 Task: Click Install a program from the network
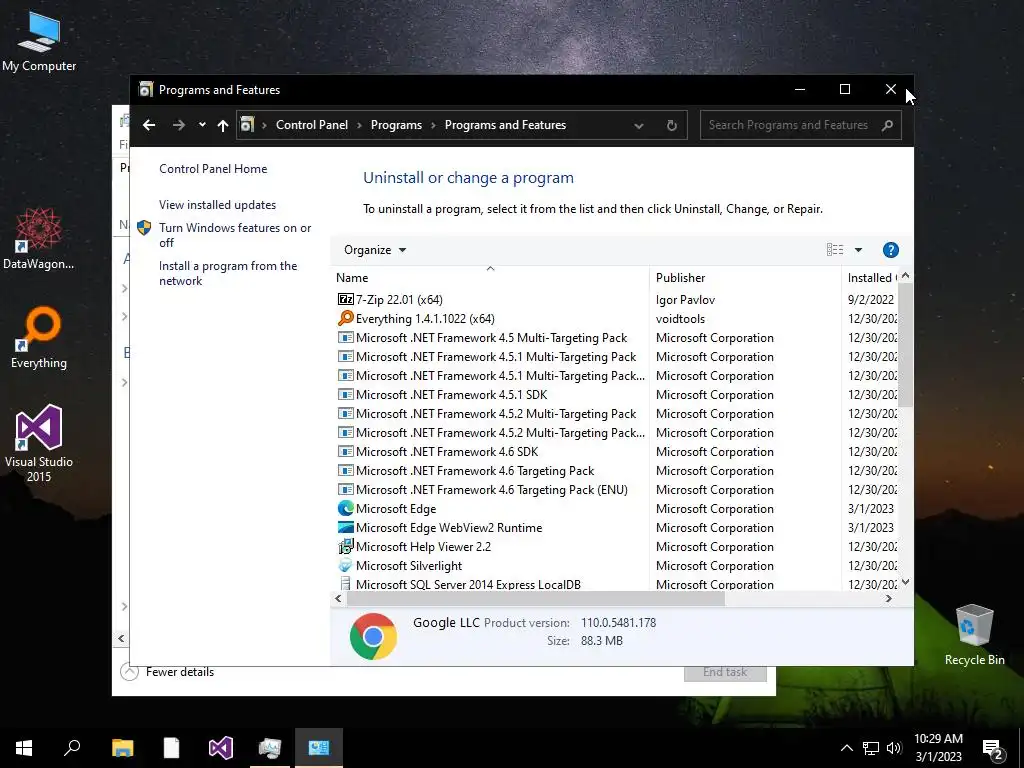(x=228, y=273)
